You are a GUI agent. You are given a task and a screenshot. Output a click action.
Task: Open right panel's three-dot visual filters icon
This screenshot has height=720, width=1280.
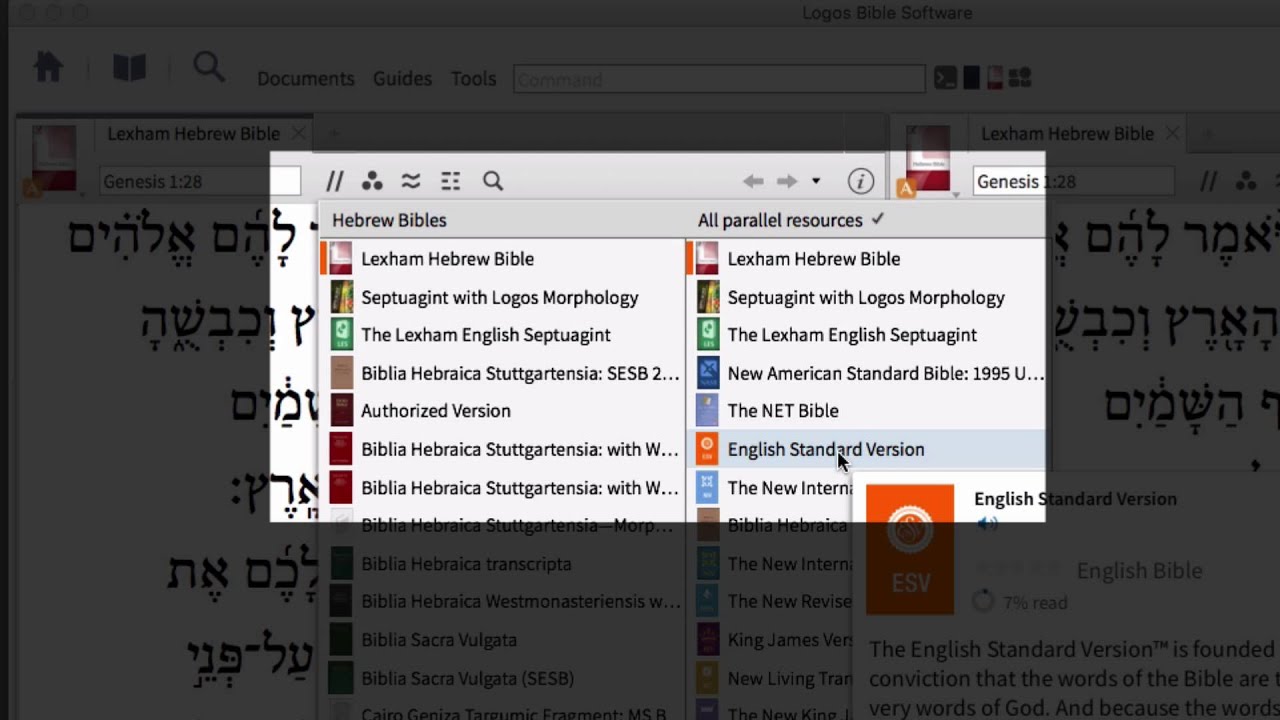(1246, 181)
